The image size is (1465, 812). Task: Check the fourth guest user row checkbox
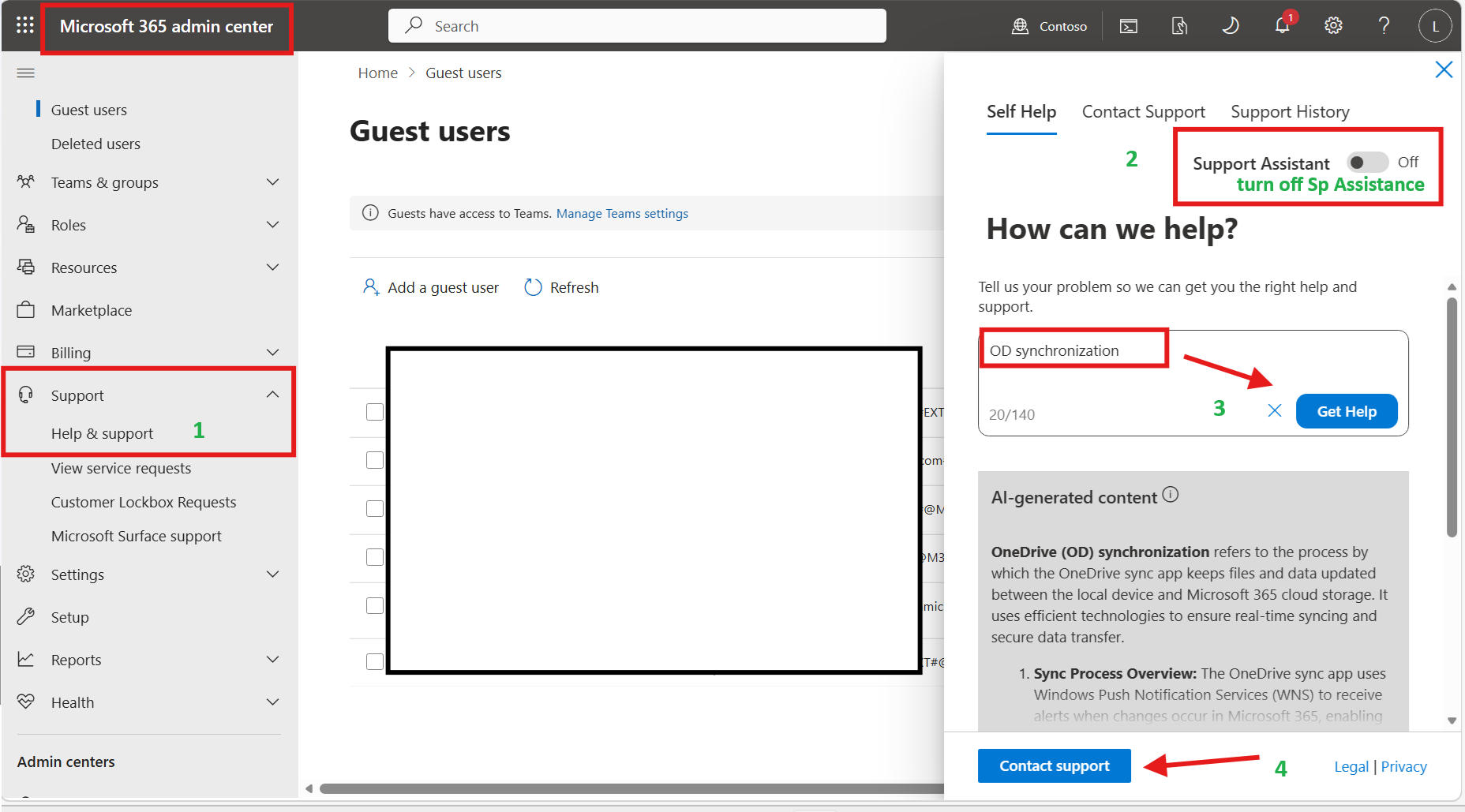[375, 557]
